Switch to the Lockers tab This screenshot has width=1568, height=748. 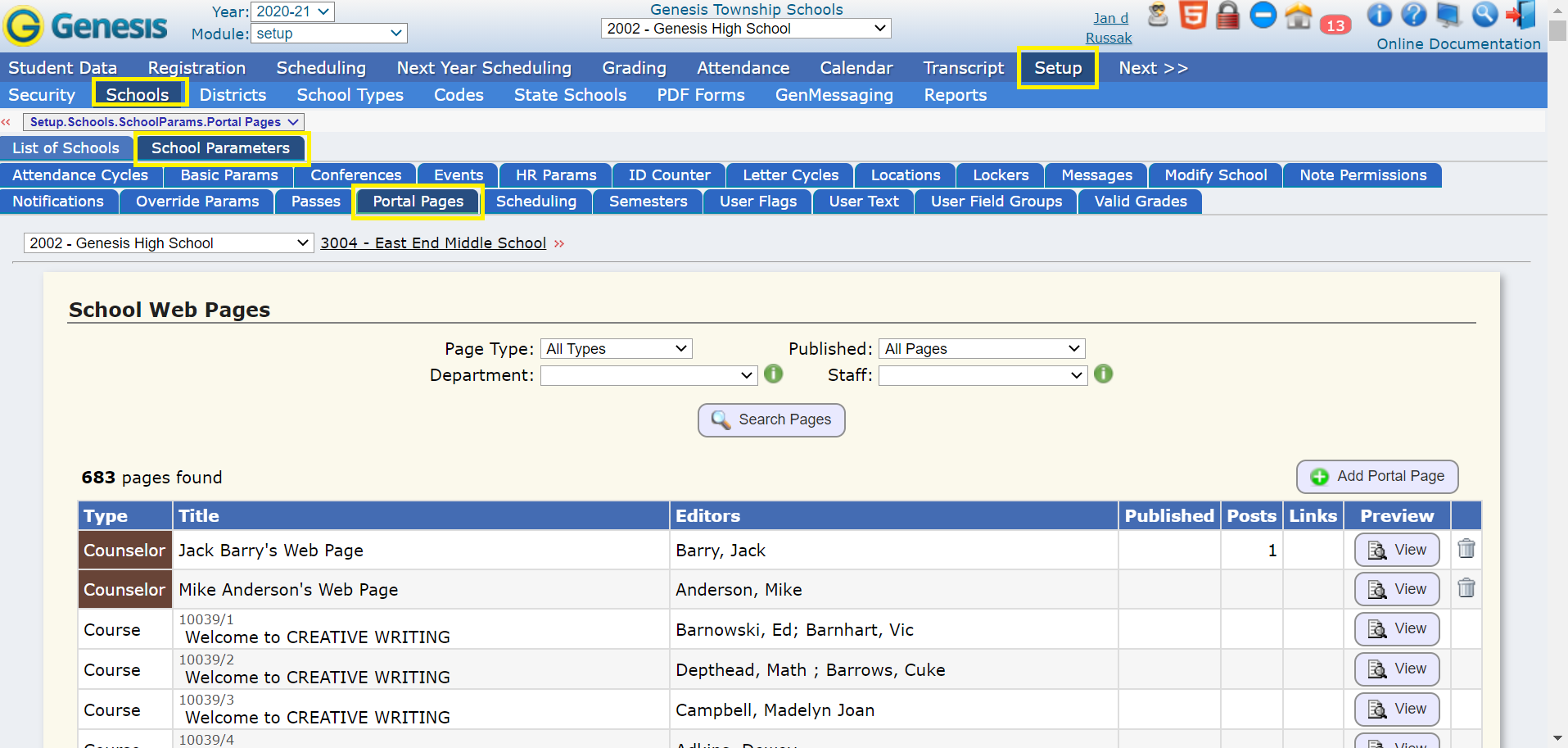coord(1001,175)
